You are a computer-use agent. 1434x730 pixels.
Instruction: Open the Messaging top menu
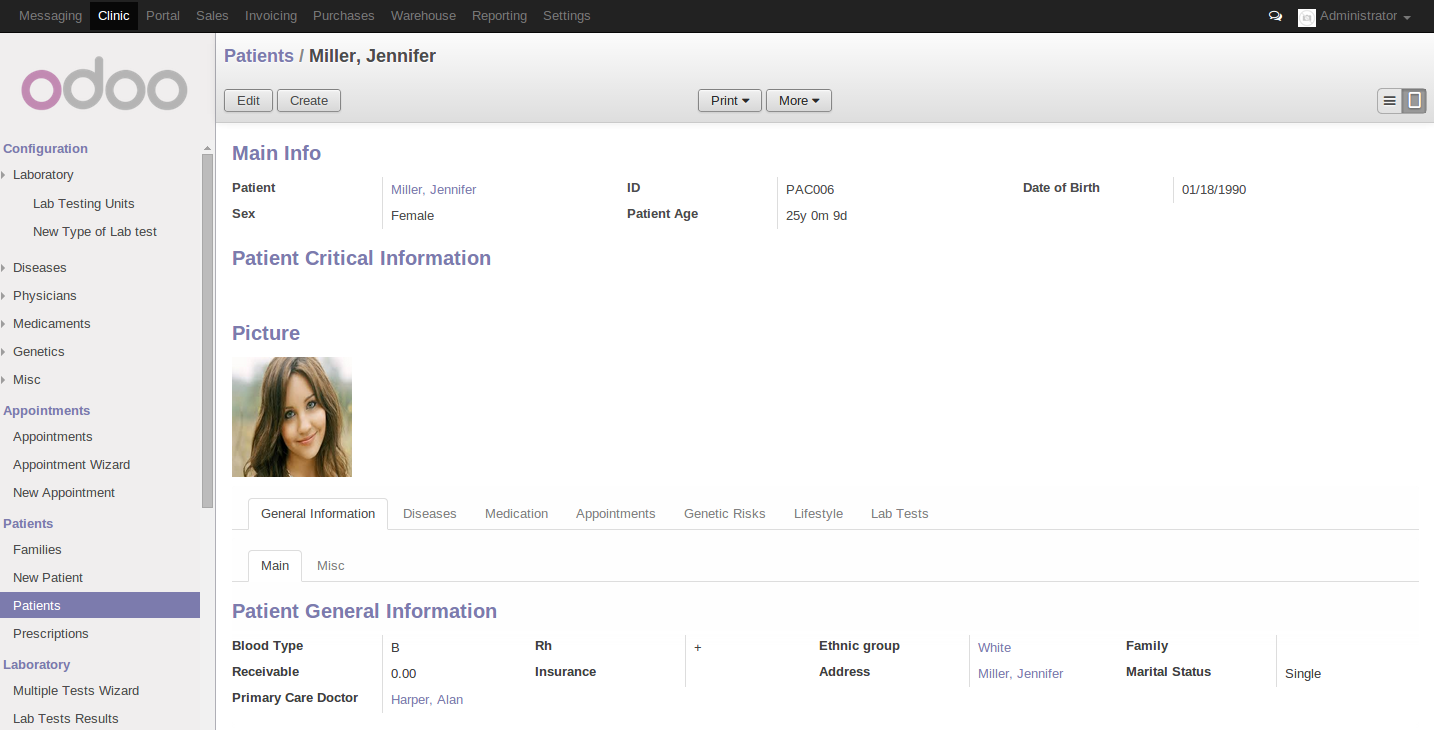pos(50,16)
